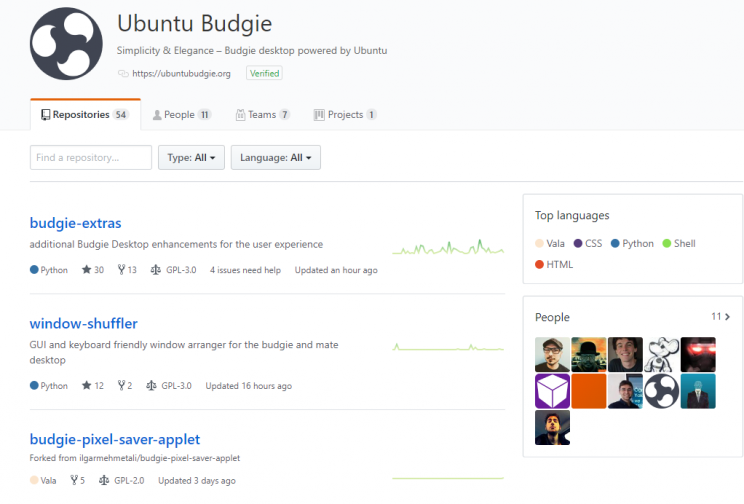This screenshot has width=744, height=504.
Task: Open the window-shuffler repository
Action: [x=84, y=324]
